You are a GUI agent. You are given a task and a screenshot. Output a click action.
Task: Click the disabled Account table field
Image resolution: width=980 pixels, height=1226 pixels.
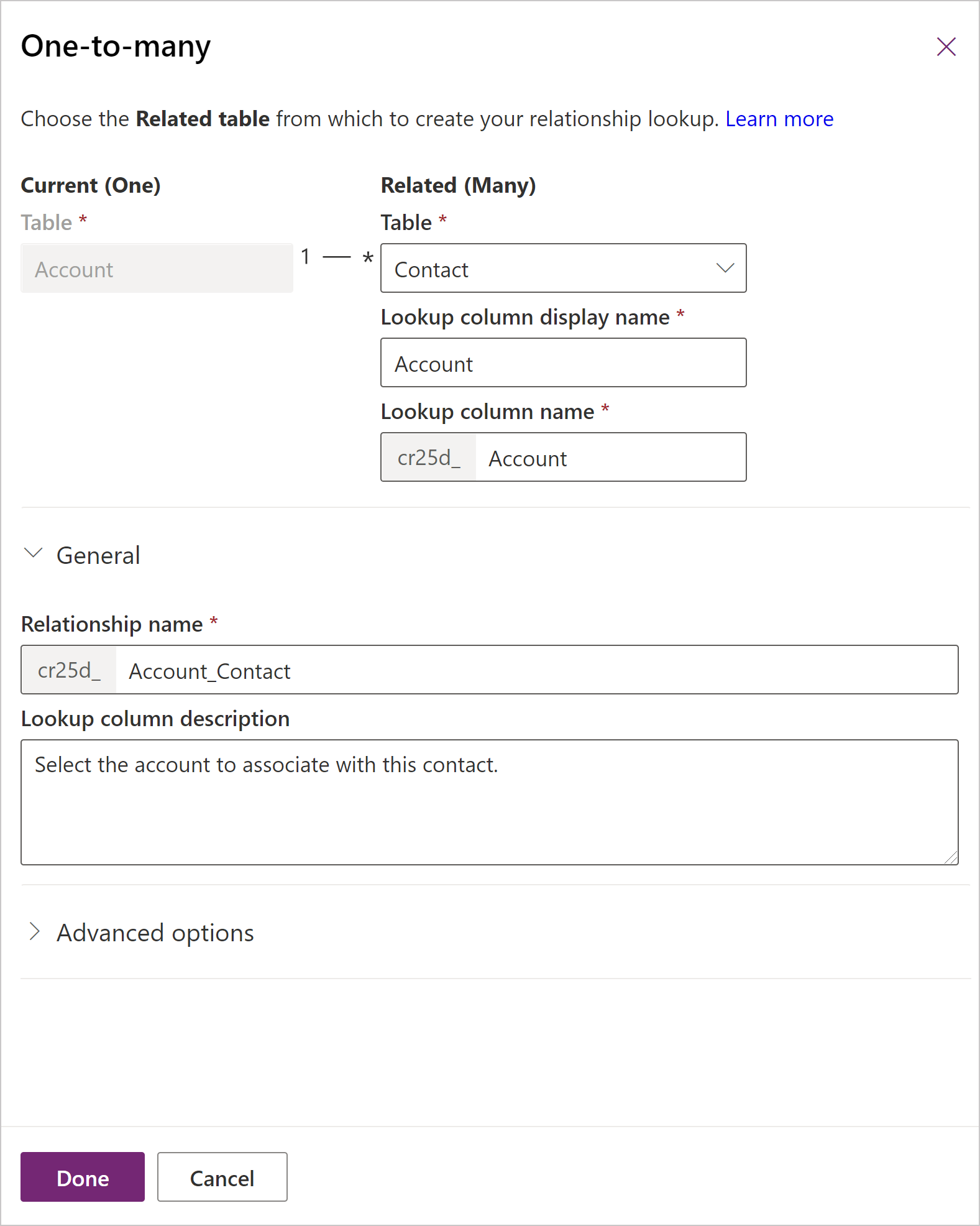point(157,269)
